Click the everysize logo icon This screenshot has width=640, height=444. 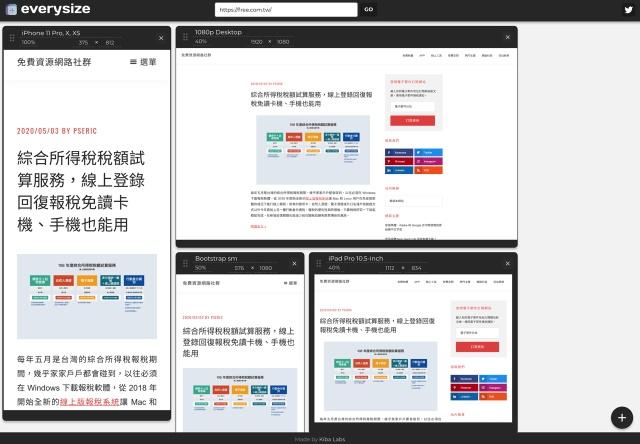tap(12, 9)
